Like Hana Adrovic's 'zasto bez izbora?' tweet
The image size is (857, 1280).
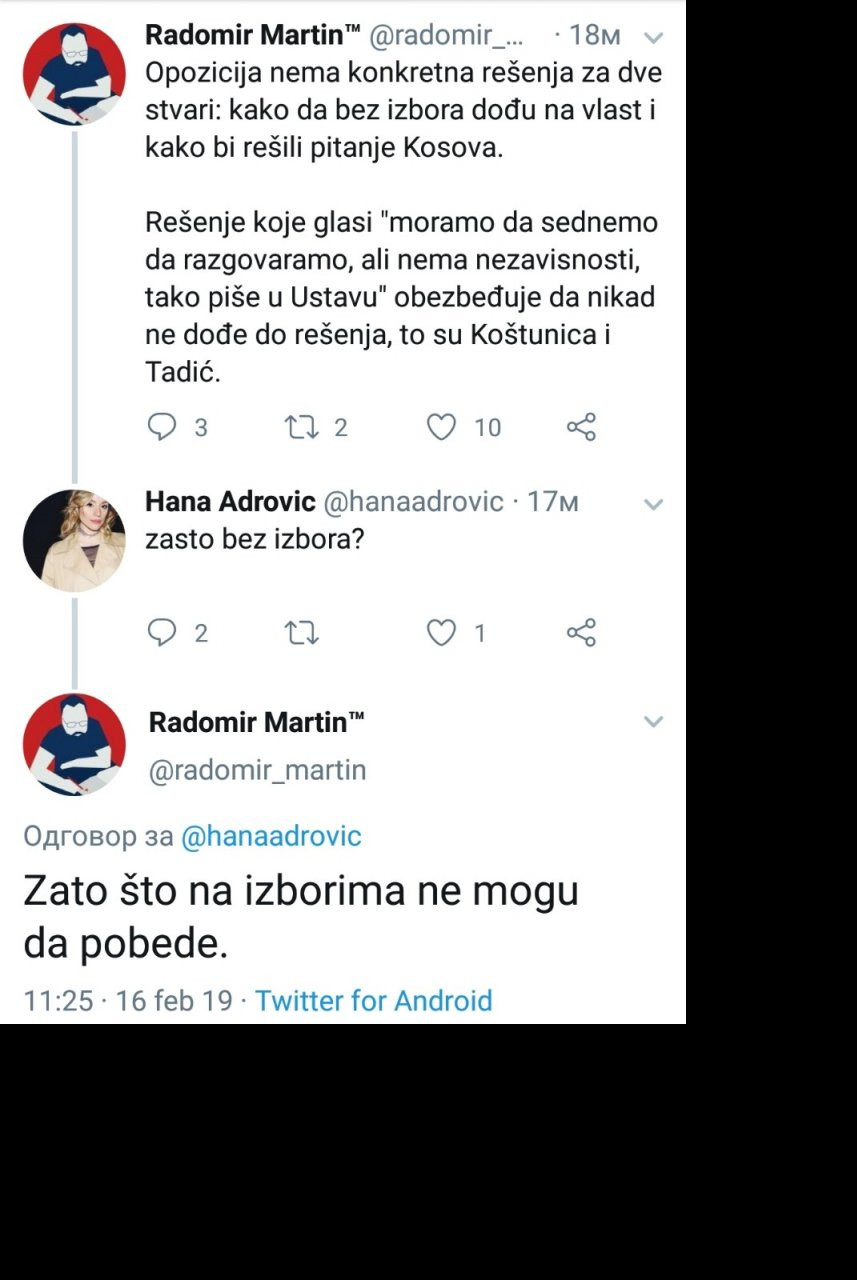tap(442, 633)
